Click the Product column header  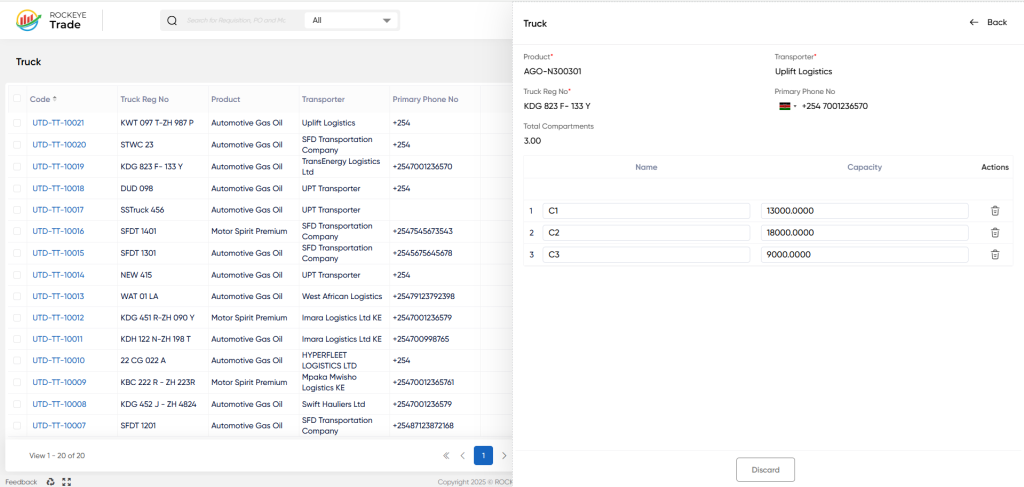click(226, 99)
